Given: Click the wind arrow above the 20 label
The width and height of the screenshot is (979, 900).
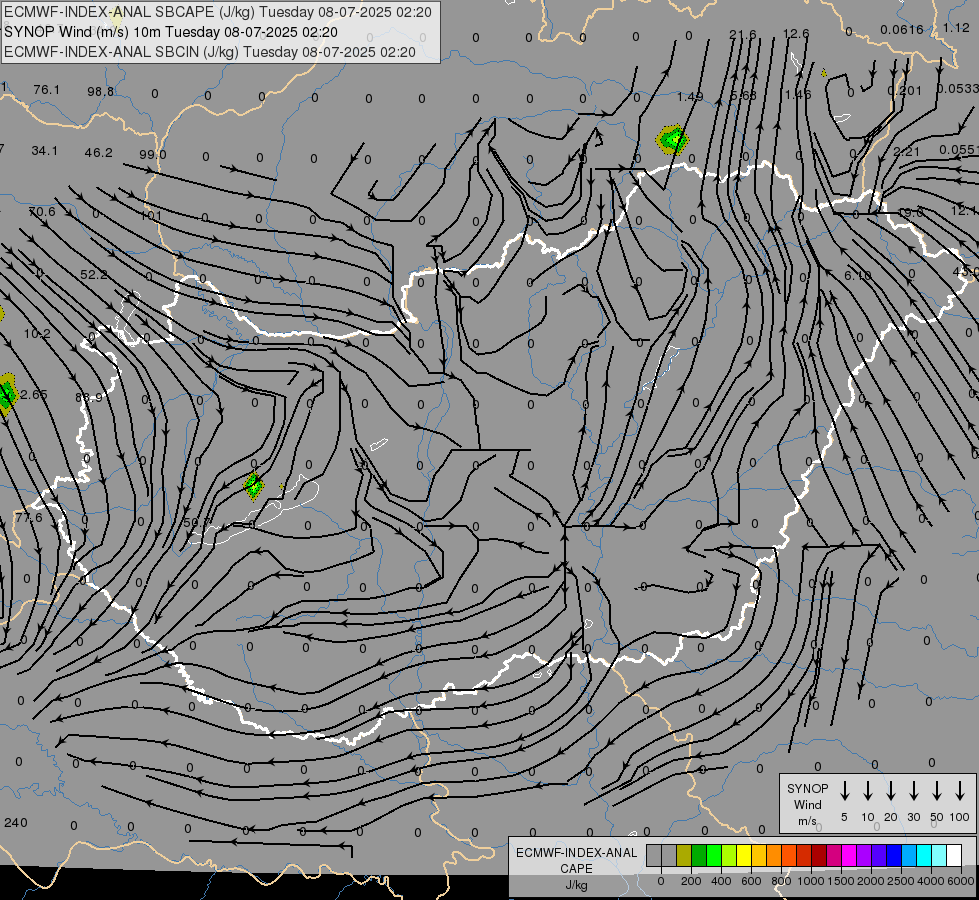Looking at the screenshot, I should tap(890, 791).
